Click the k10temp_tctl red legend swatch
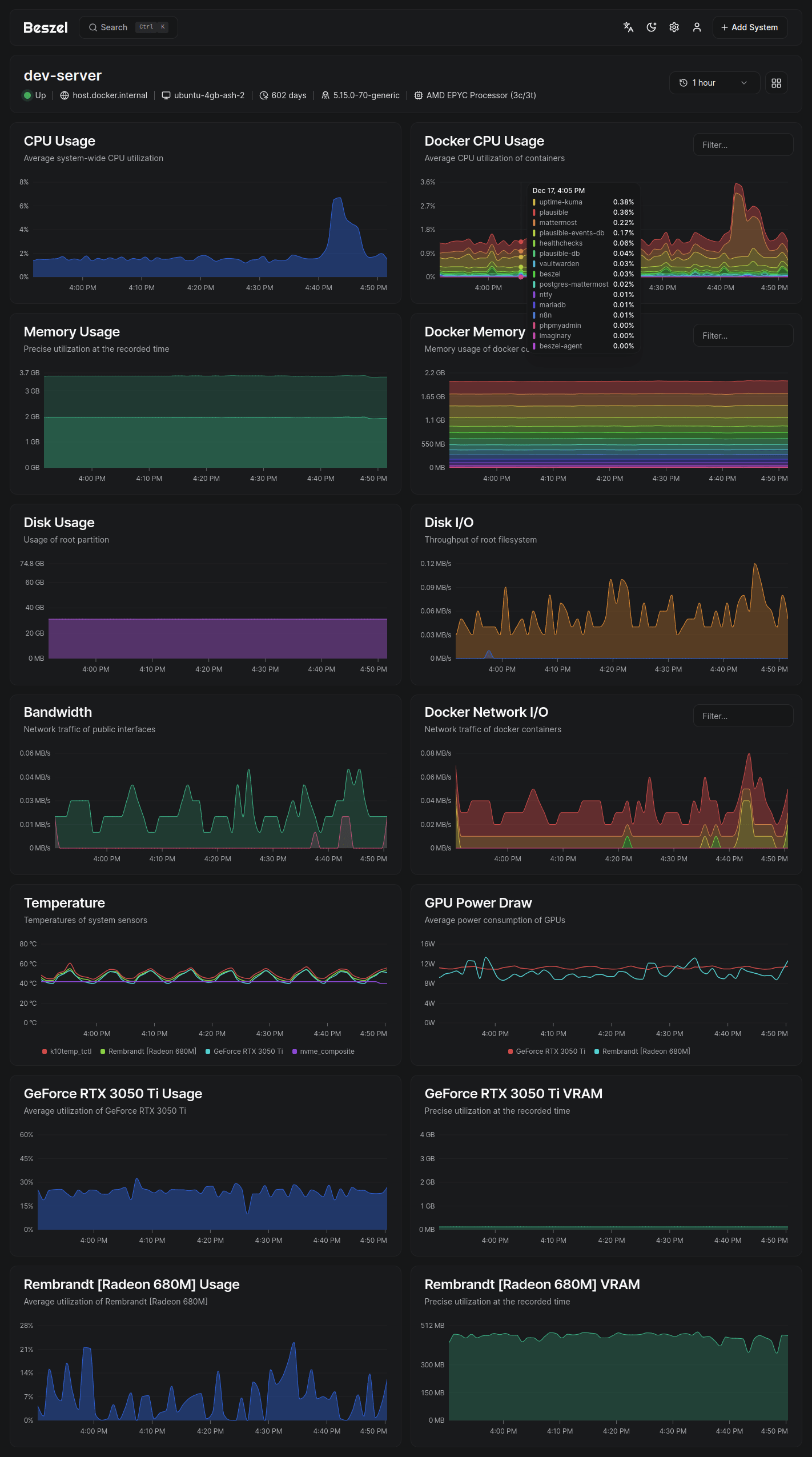 click(45, 1051)
